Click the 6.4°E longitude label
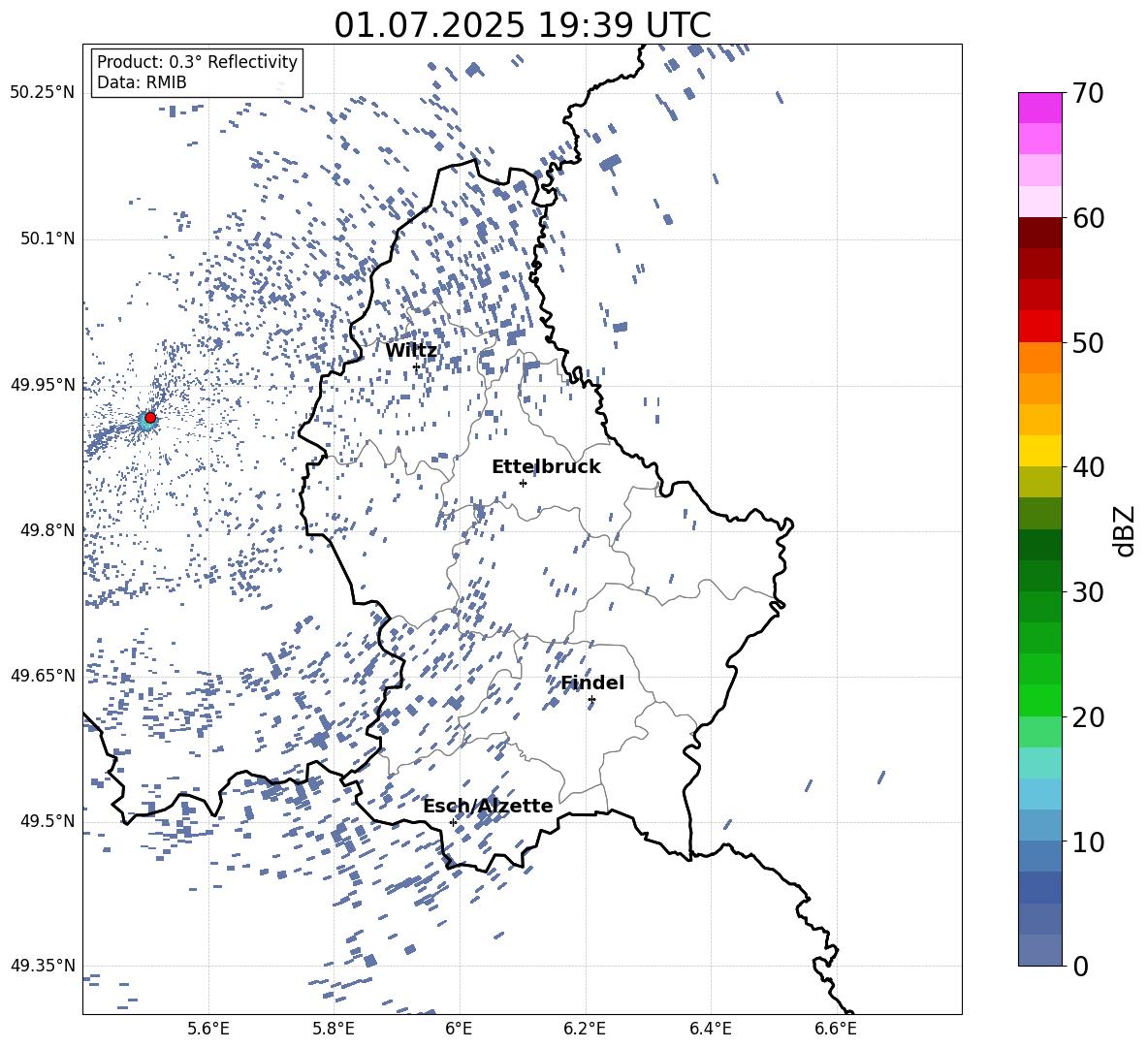 point(711,1029)
